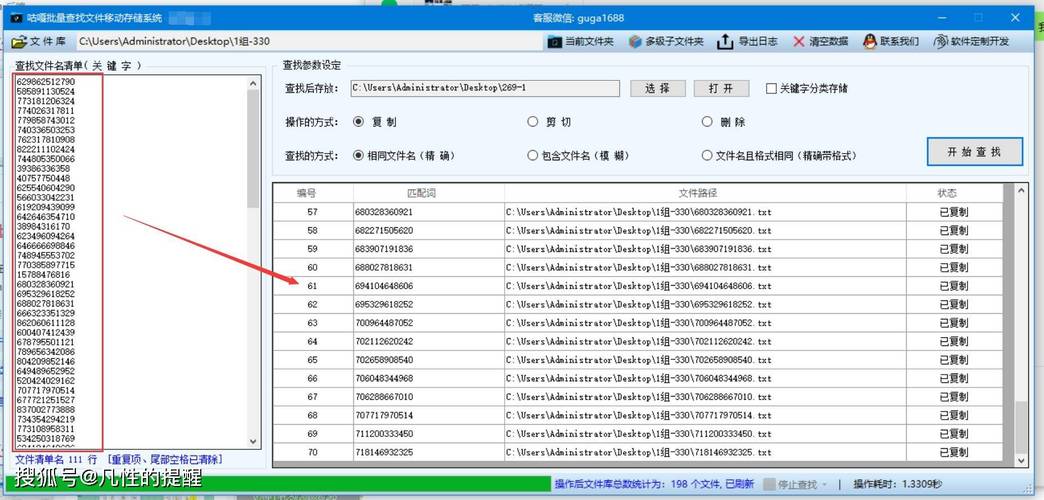The height and width of the screenshot is (500, 1044).
Task: Click the 停止查找 button in status bar
Action: tap(795, 484)
